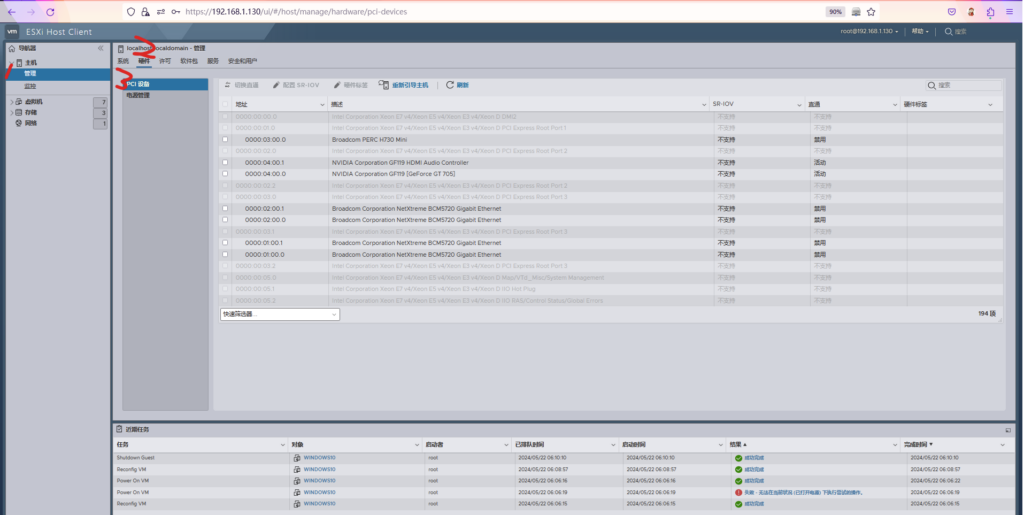Minimize the recent tasks panel icon
This screenshot has height=515, width=1024.
tap(1008, 429)
